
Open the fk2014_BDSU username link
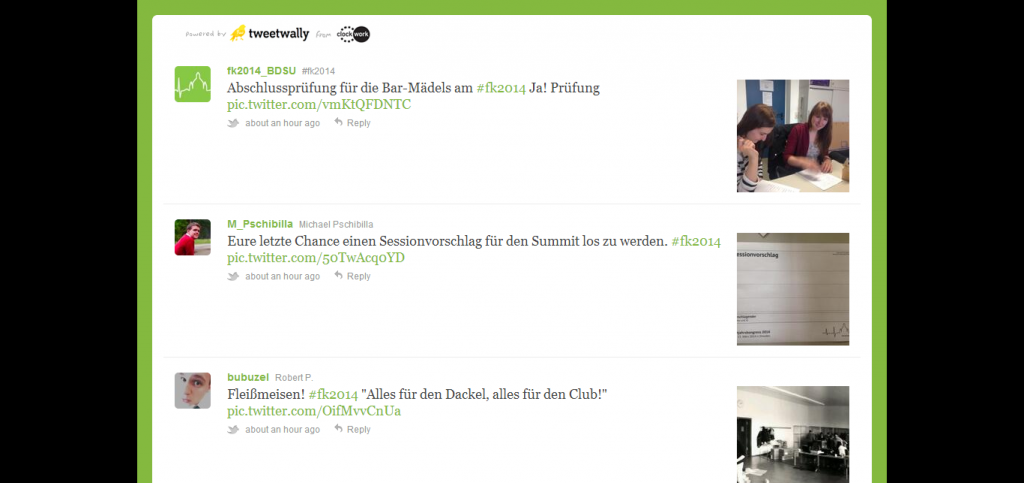[261, 70]
